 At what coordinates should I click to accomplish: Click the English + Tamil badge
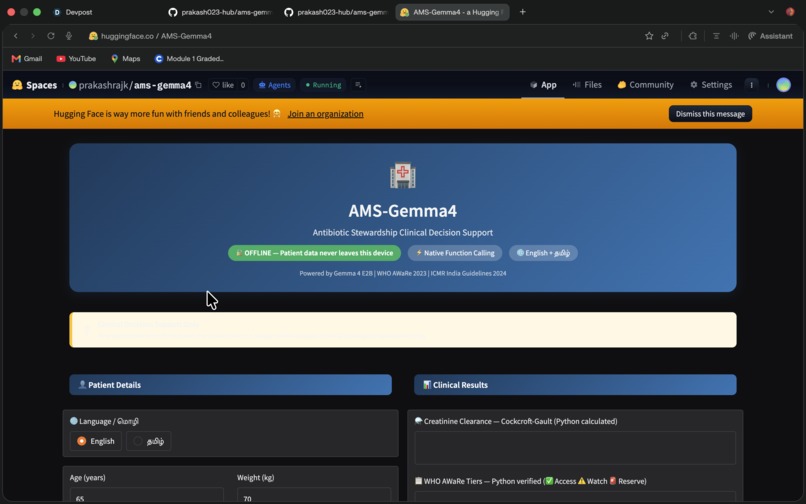(543, 253)
